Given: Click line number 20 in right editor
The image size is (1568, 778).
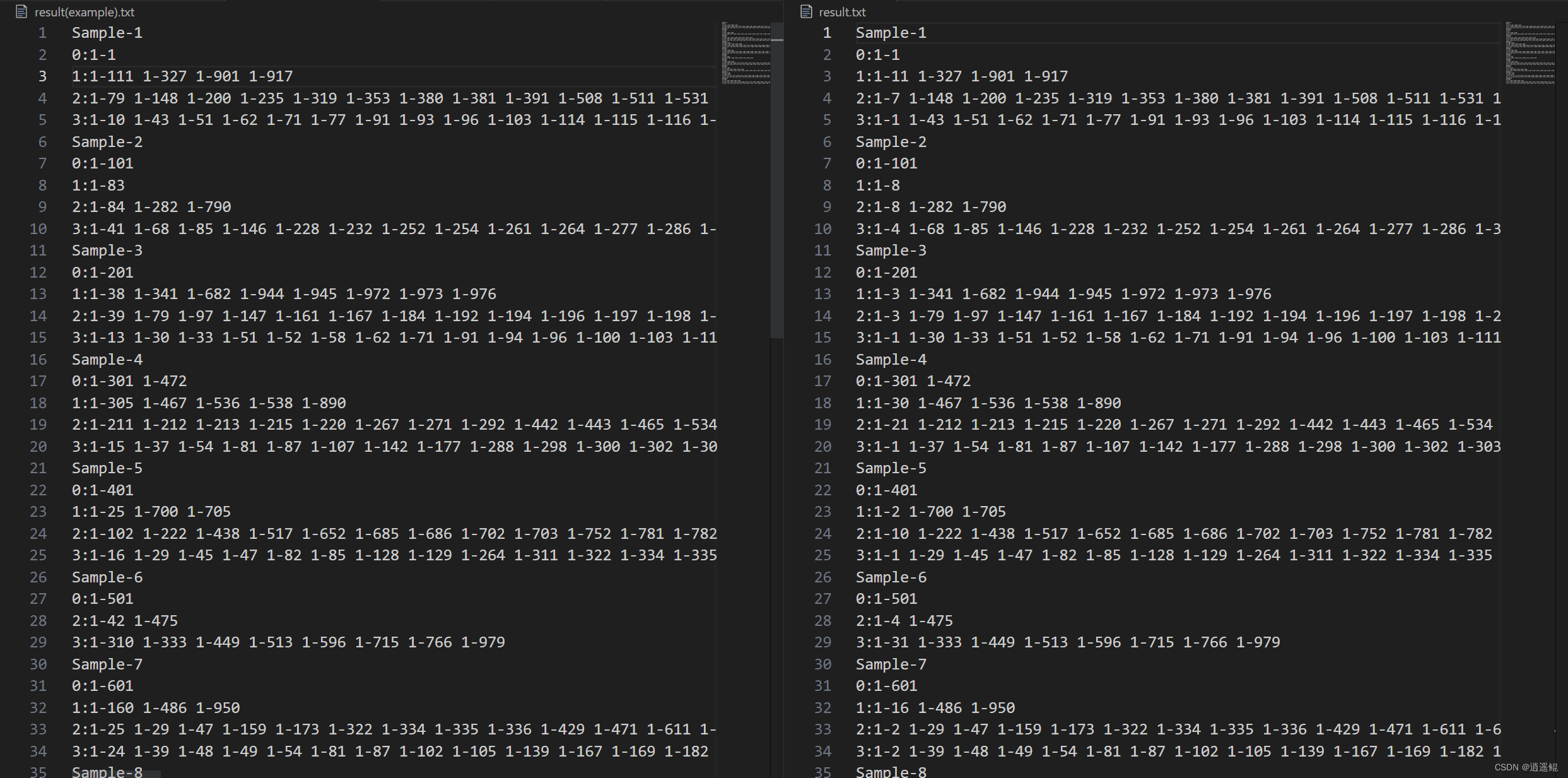Looking at the screenshot, I should (822, 447).
